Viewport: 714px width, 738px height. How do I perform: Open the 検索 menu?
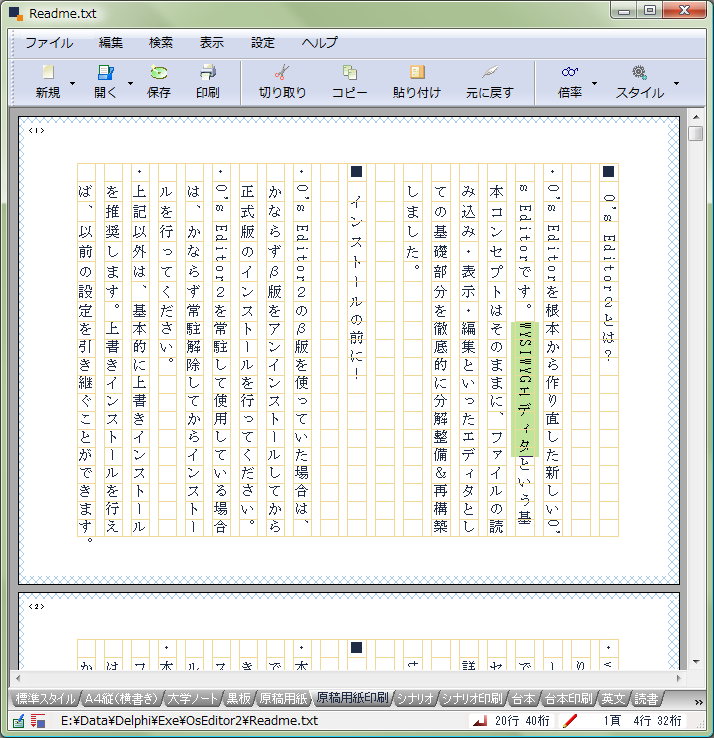(161, 43)
